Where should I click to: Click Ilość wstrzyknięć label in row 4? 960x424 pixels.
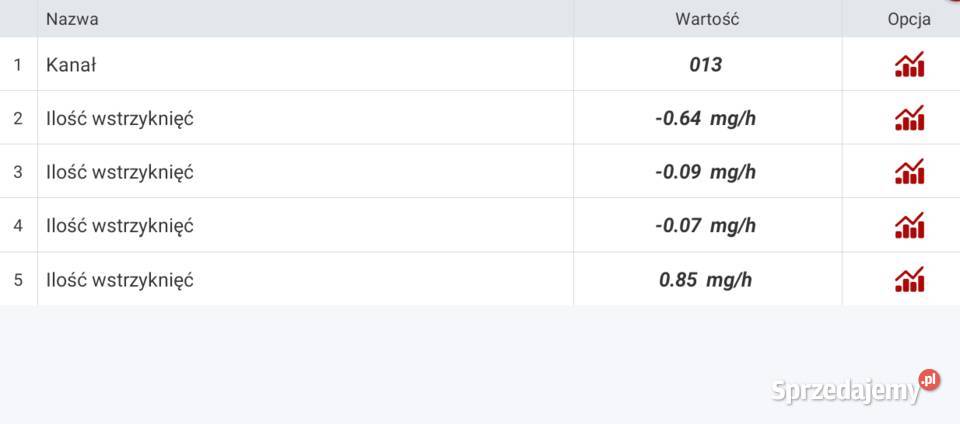click(x=119, y=226)
